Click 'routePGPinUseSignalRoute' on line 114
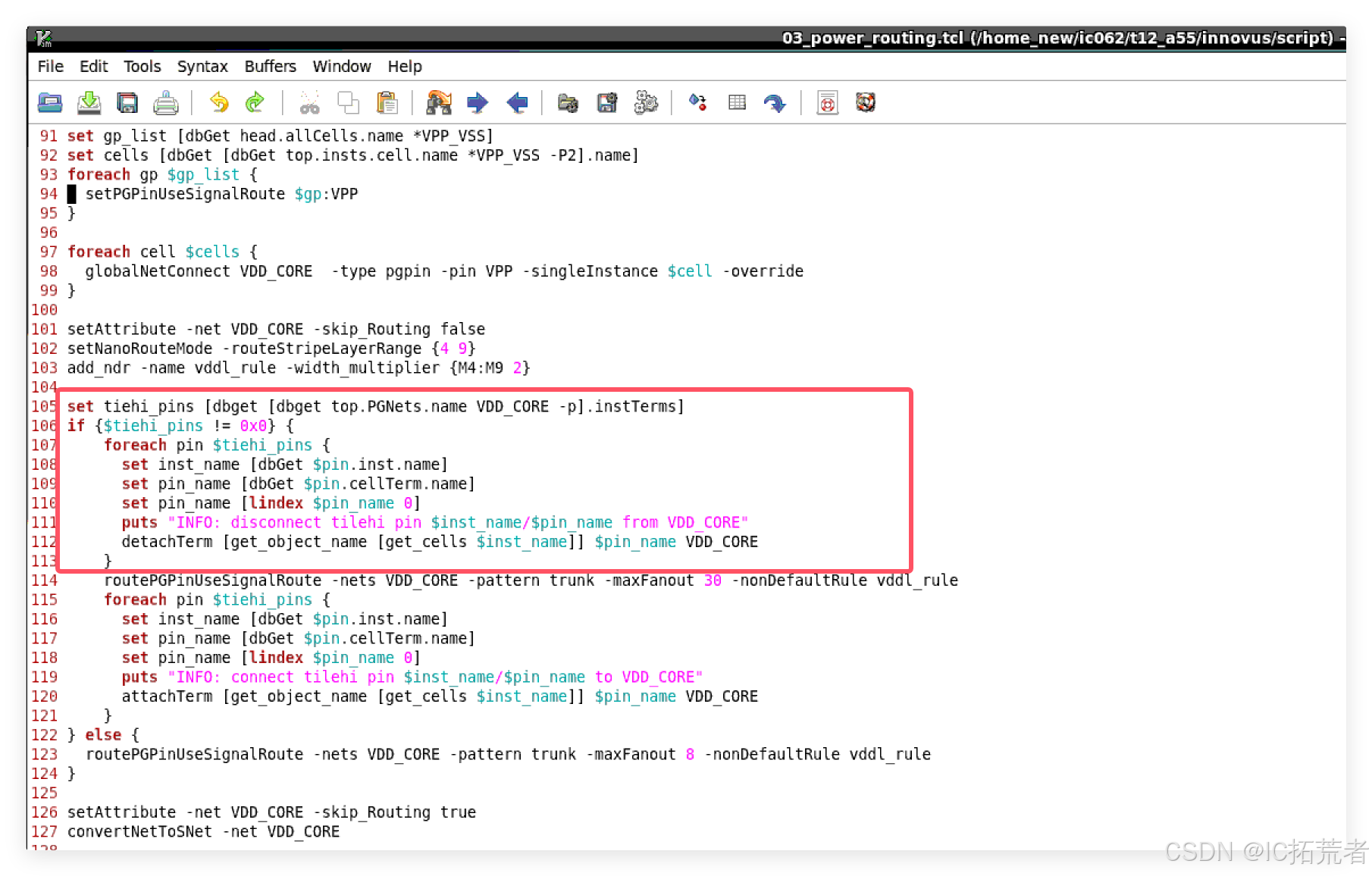Viewport: 1372px width, 876px height. [x=212, y=580]
